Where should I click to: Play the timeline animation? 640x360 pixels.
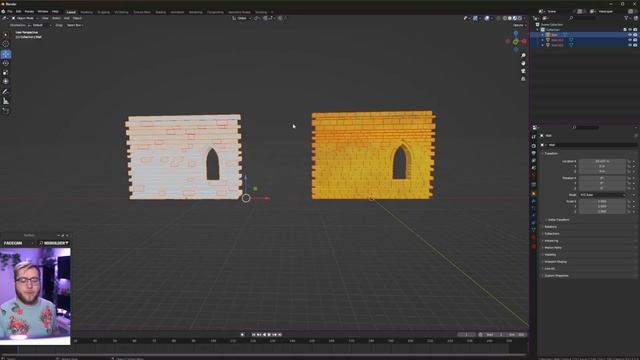[x=269, y=334]
